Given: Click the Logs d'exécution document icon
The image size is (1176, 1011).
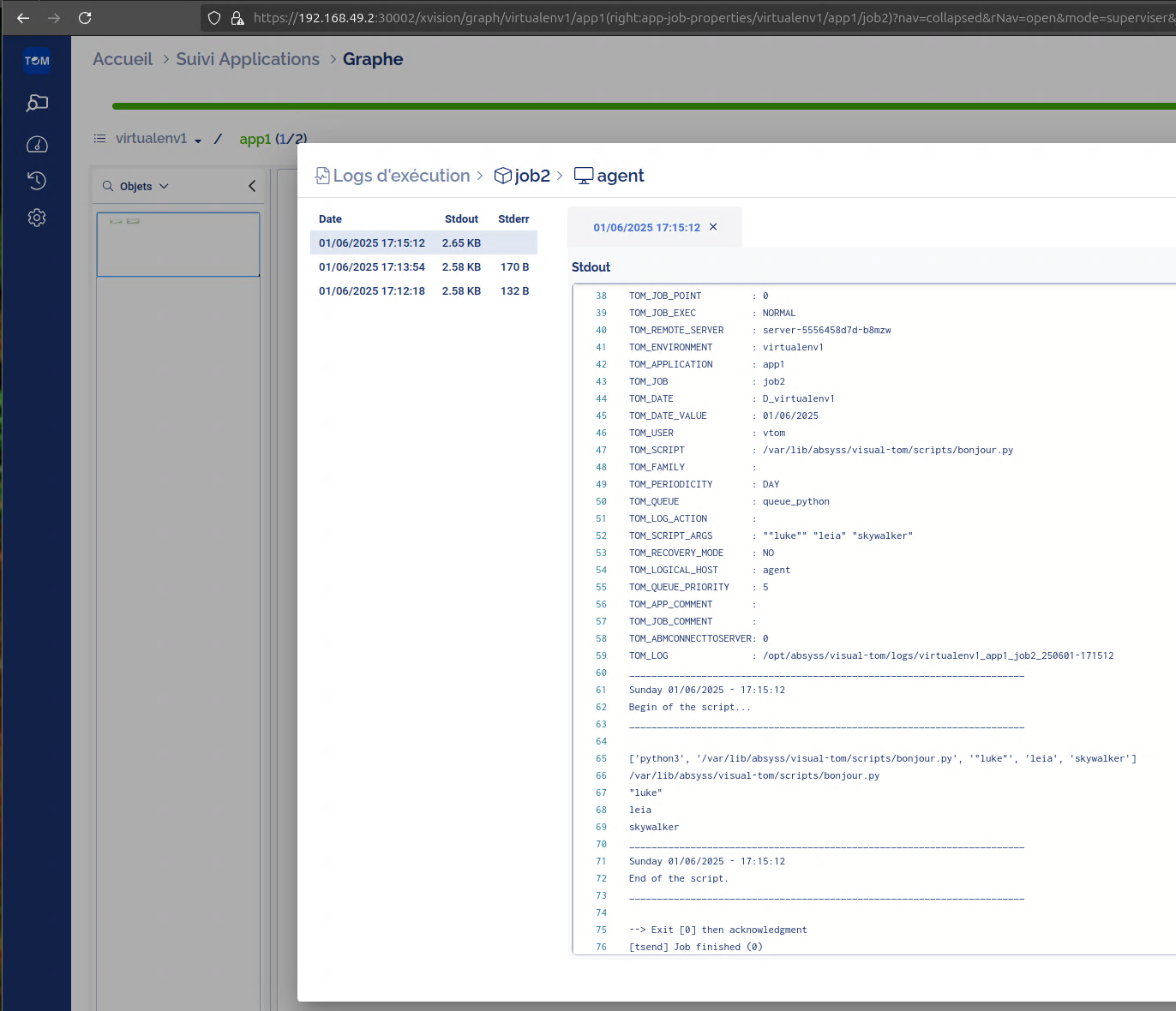Looking at the screenshot, I should coord(322,176).
